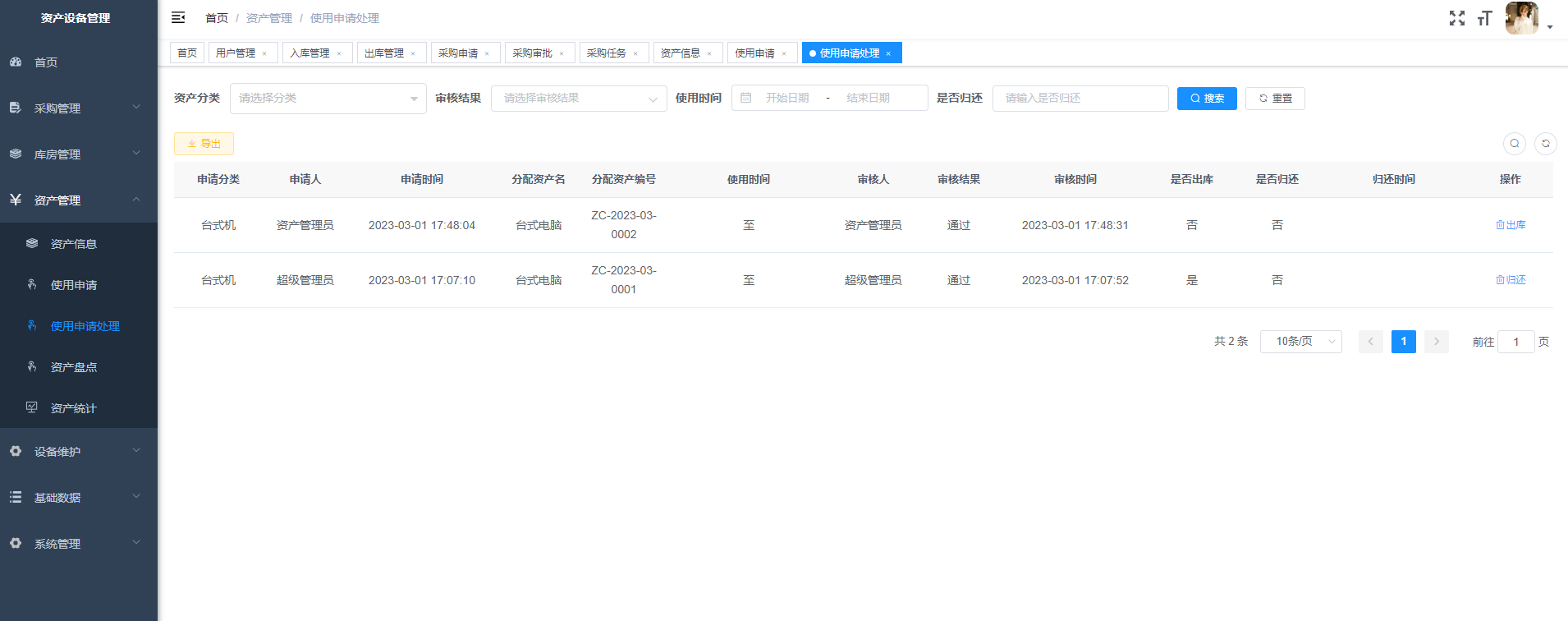Screen dimensions: 1568x621
Task: Click 出库 link for ZC-2023-03-0002
Action: (1511, 225)
